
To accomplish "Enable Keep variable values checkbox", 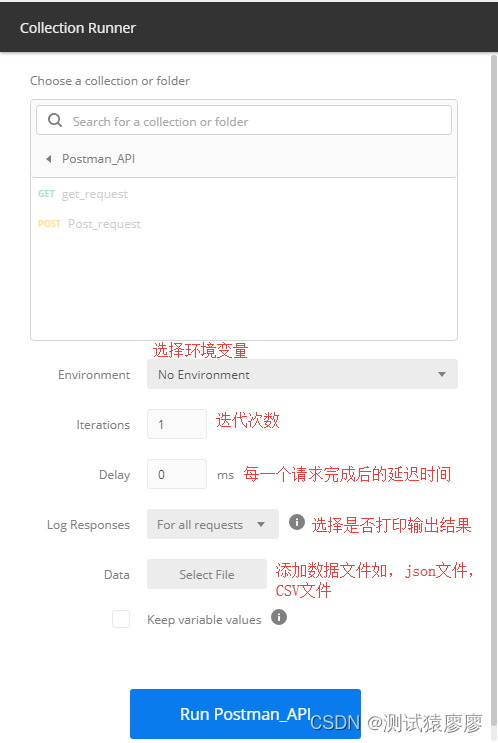I will (x=121, y=619).
